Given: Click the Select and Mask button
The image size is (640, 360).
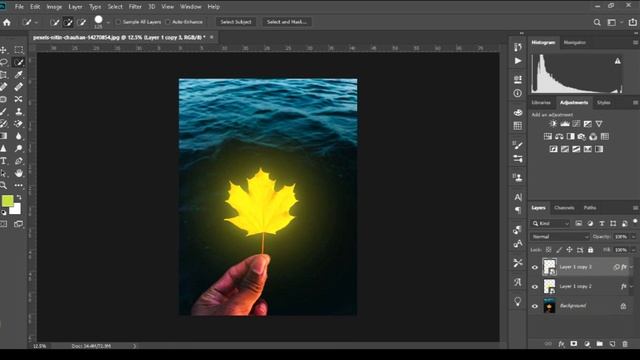Looking at the screenshot, I should [x=287, y=22].
